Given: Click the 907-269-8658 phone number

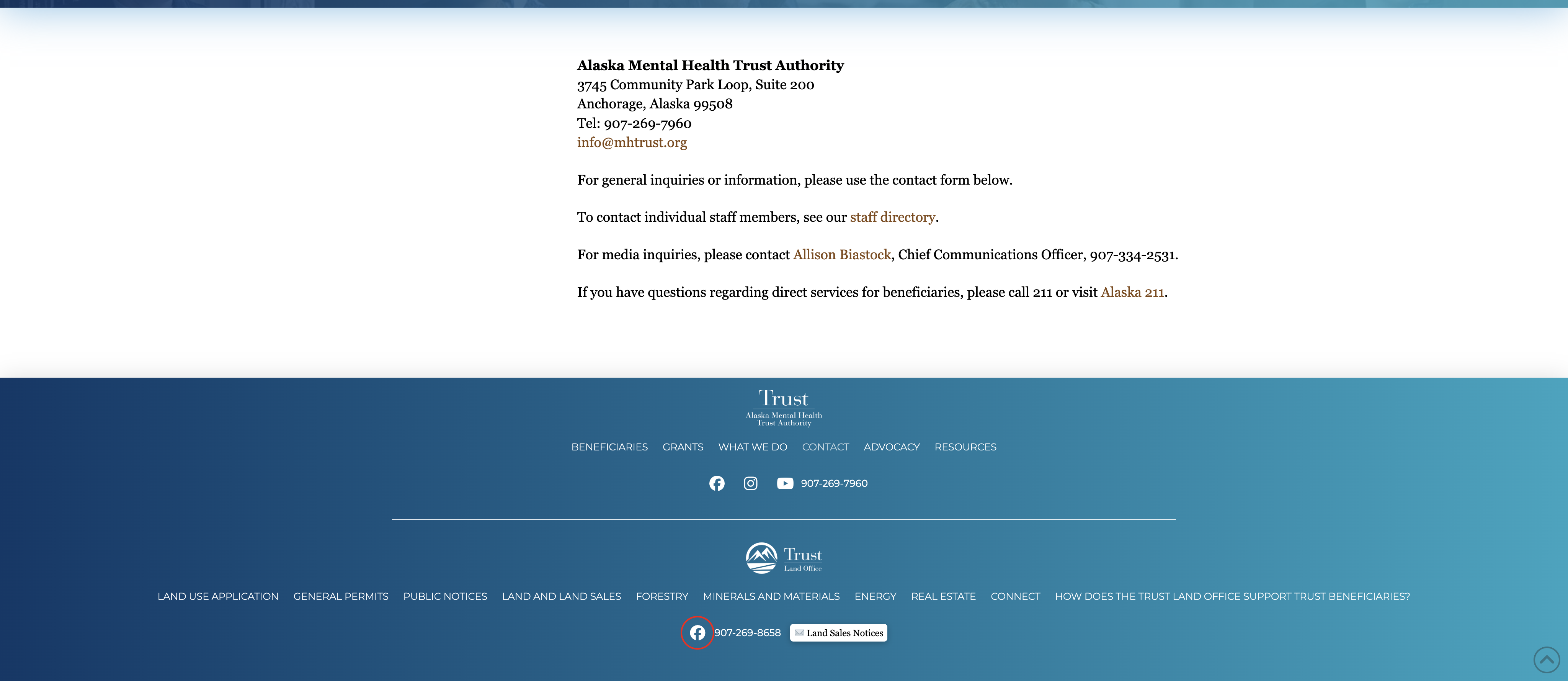Looking at the screenshot, I should click(747, 633).
